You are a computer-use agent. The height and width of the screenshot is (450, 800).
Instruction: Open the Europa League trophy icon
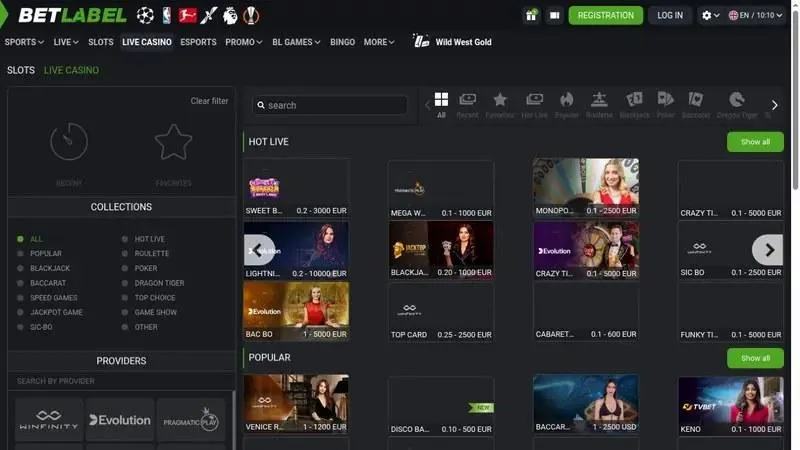pos(251,15)
